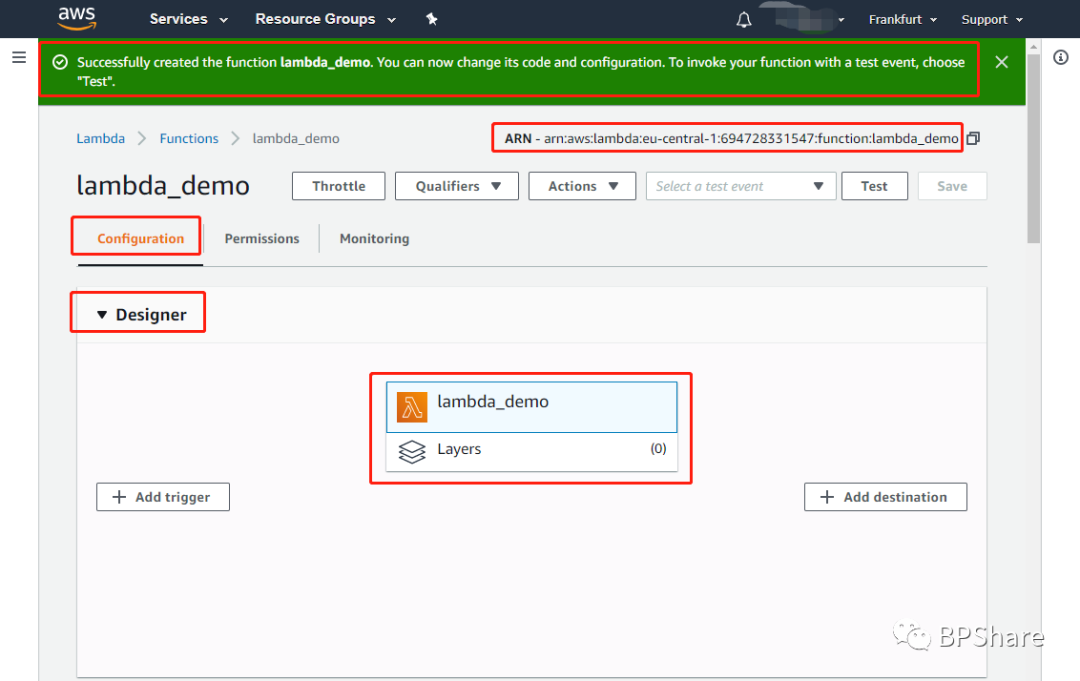Go to the Lambda breadcrumb link
The image size is (1080, 681).
pyautogui.click(x=101, y=138)
